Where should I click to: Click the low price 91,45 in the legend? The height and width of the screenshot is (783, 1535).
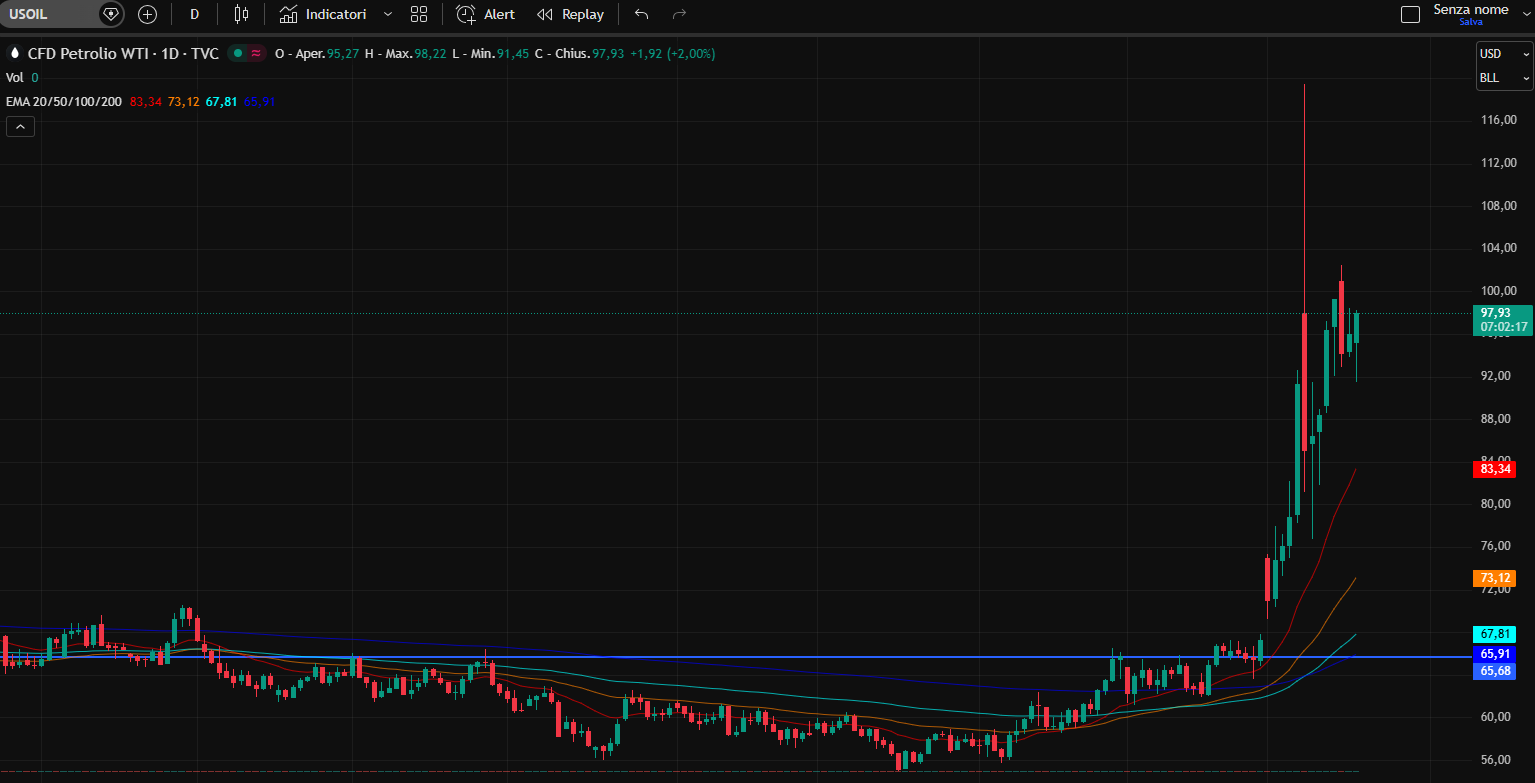click(x=513, y=54)
